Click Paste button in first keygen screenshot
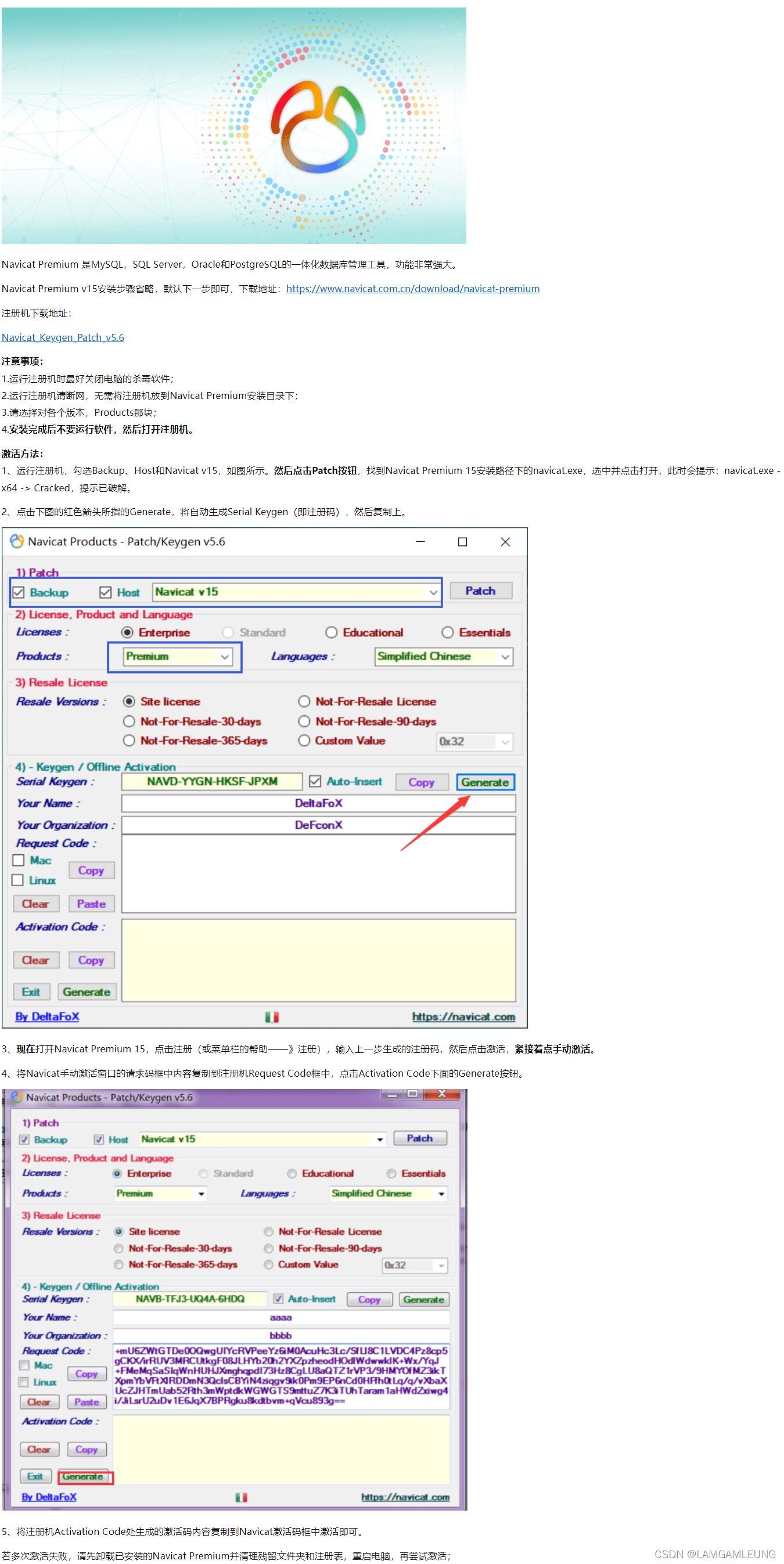Image resolution: width=784 pixels, height=1564 pixels. 92,904
